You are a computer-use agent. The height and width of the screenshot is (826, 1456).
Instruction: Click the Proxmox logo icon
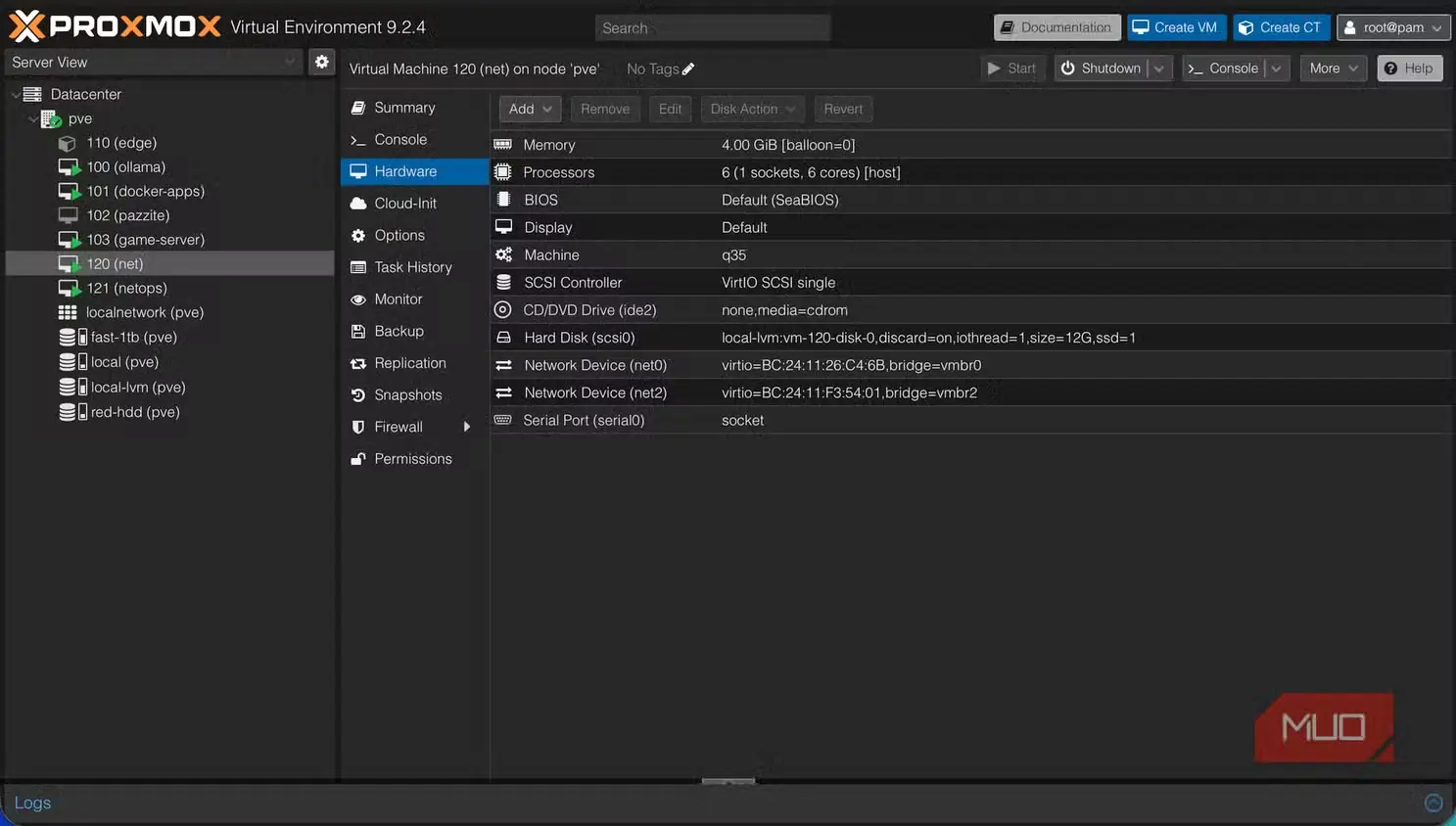point(26,26)
